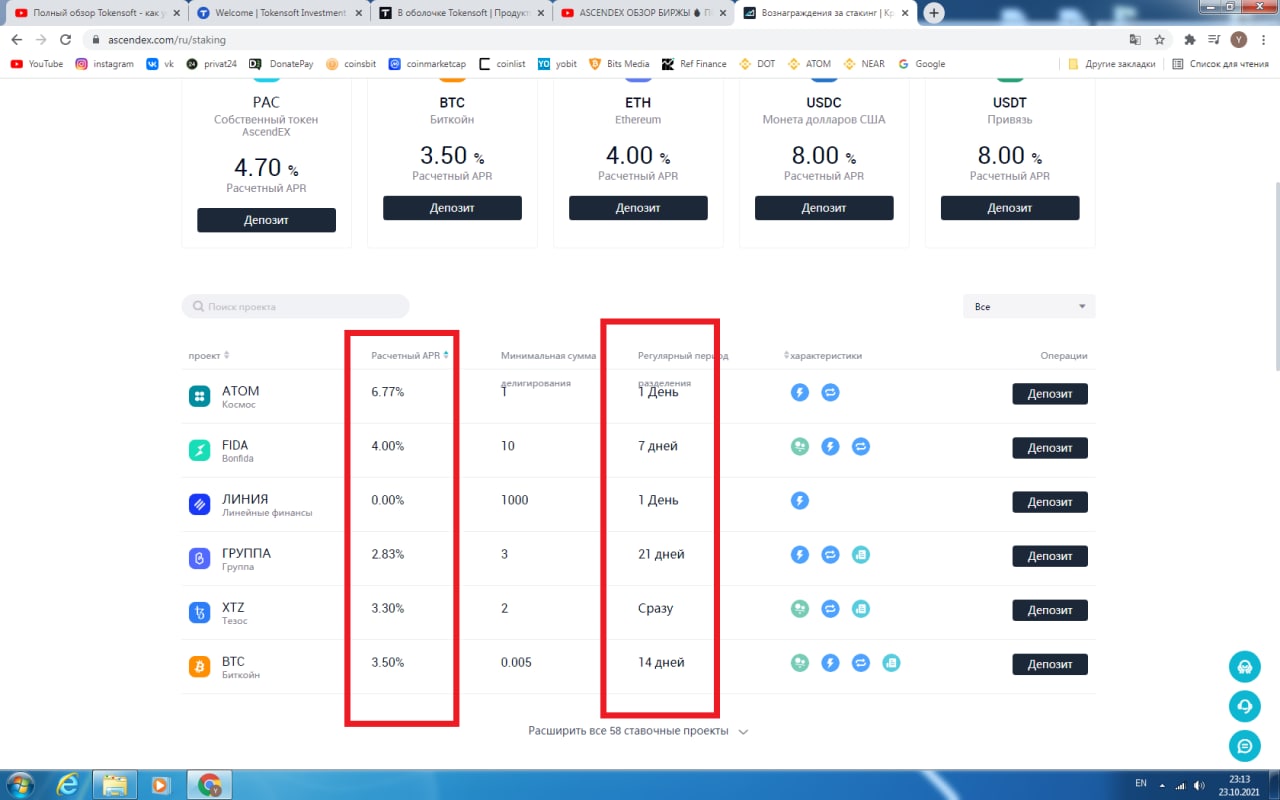Click the green characteristic icon in XTZ row
This screenshot has height=800, width=1280.
(799, 609)
